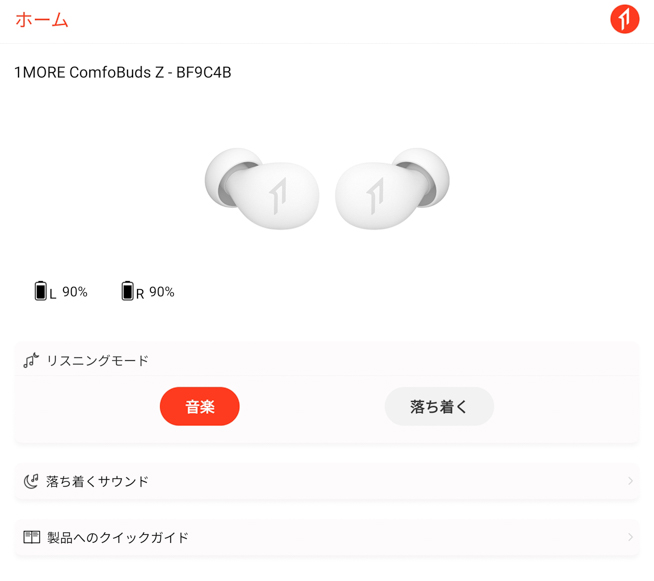The image size is (654, 581).
Task: Go to the ホーム tab title
Action: point(42,20)
